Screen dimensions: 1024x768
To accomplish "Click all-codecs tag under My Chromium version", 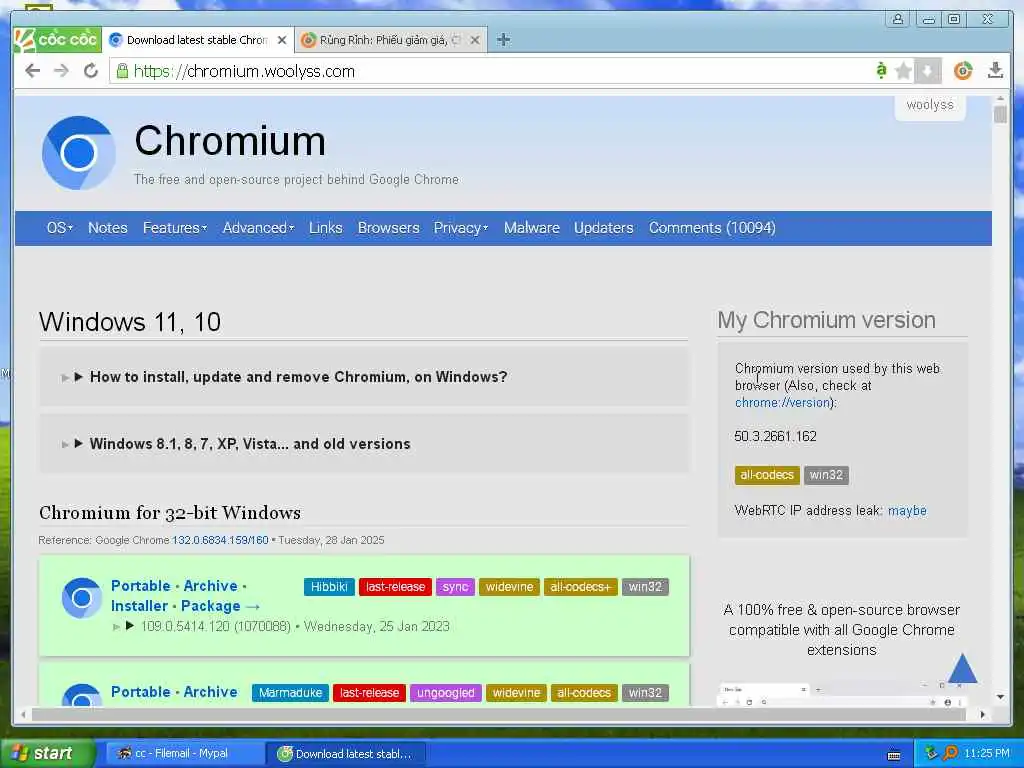I will 767,475.
